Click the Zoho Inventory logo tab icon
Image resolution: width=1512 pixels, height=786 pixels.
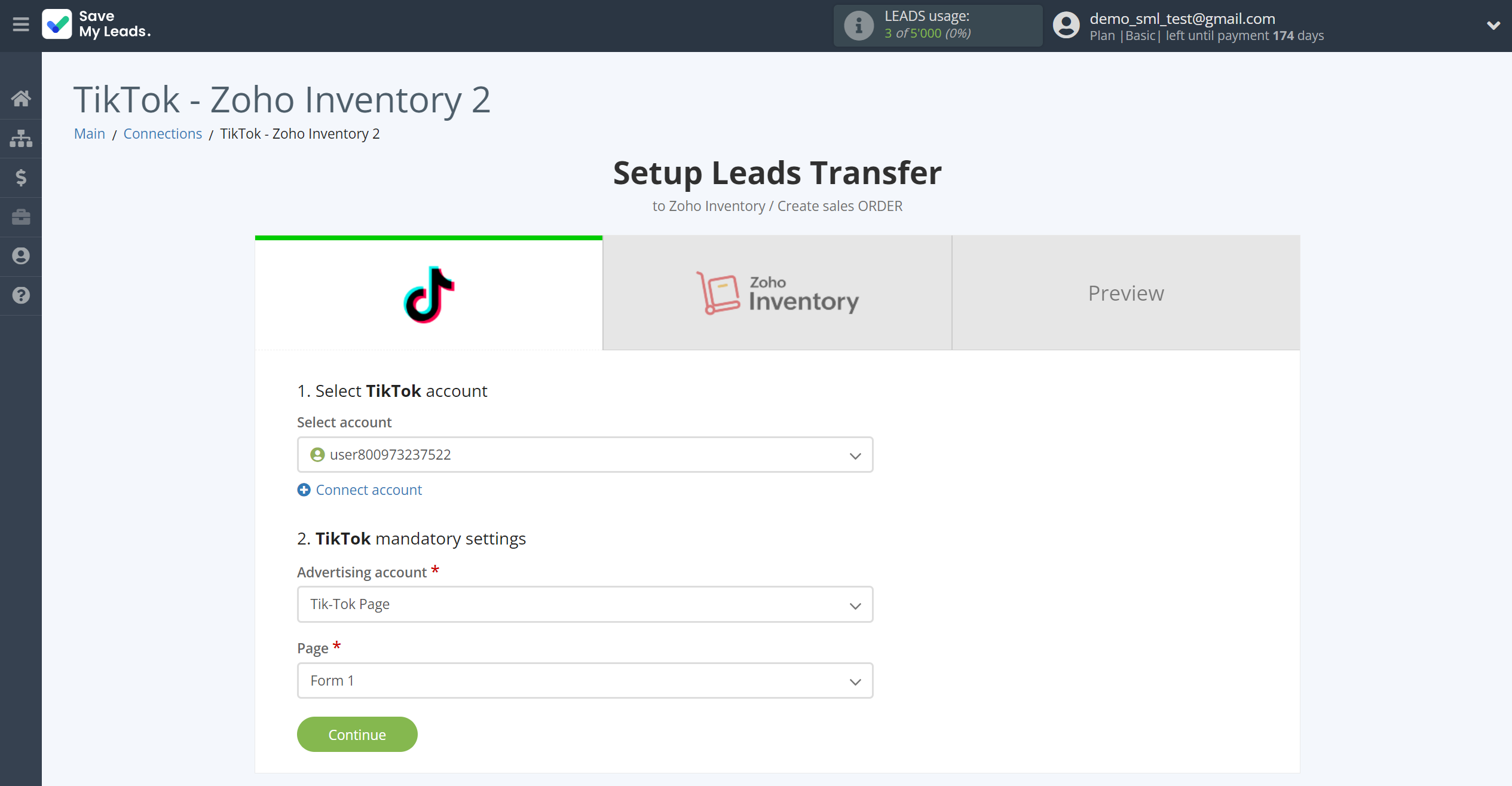pyautogui.click(x=713, y=292)
